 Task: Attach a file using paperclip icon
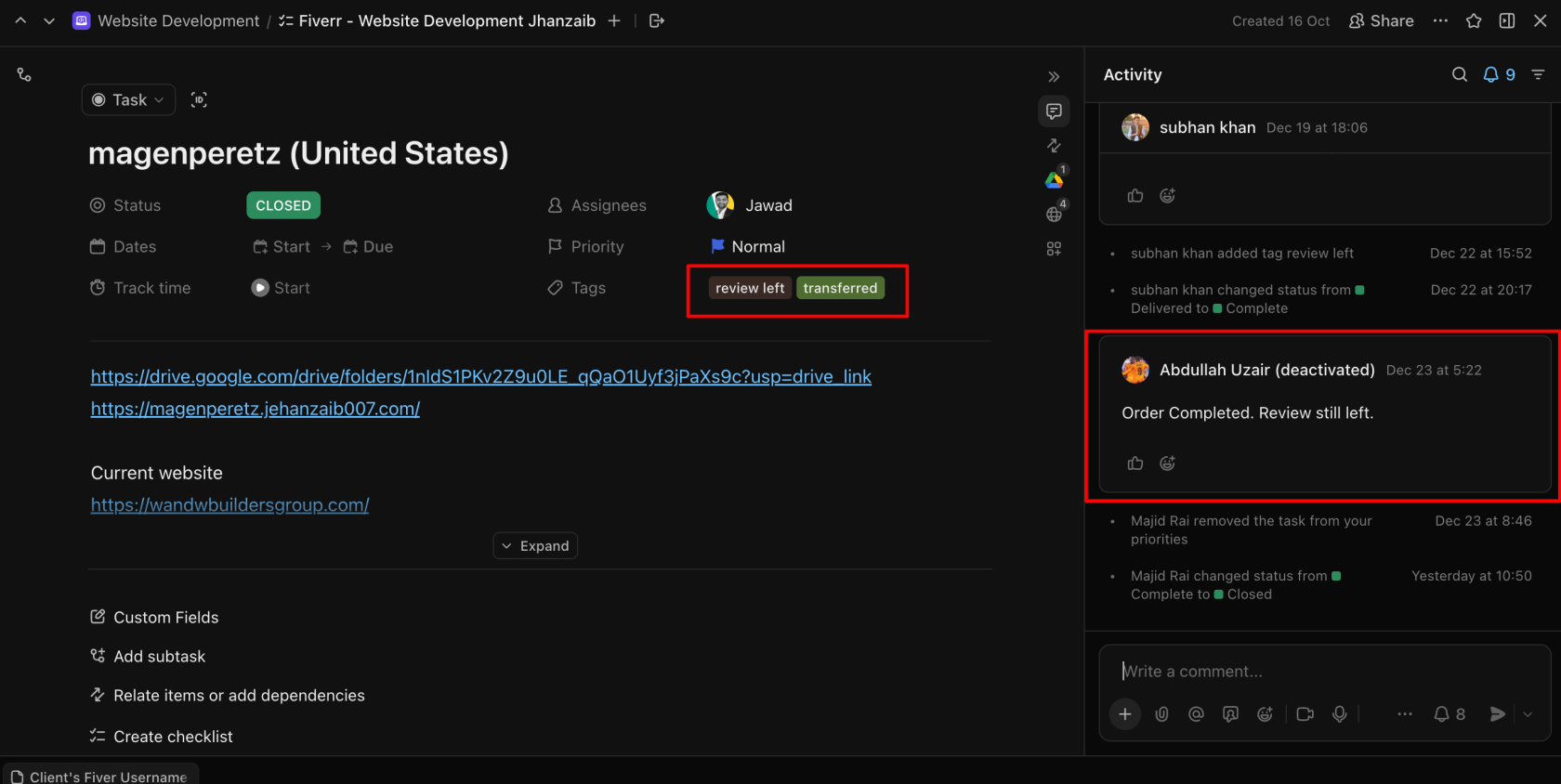1161,714
